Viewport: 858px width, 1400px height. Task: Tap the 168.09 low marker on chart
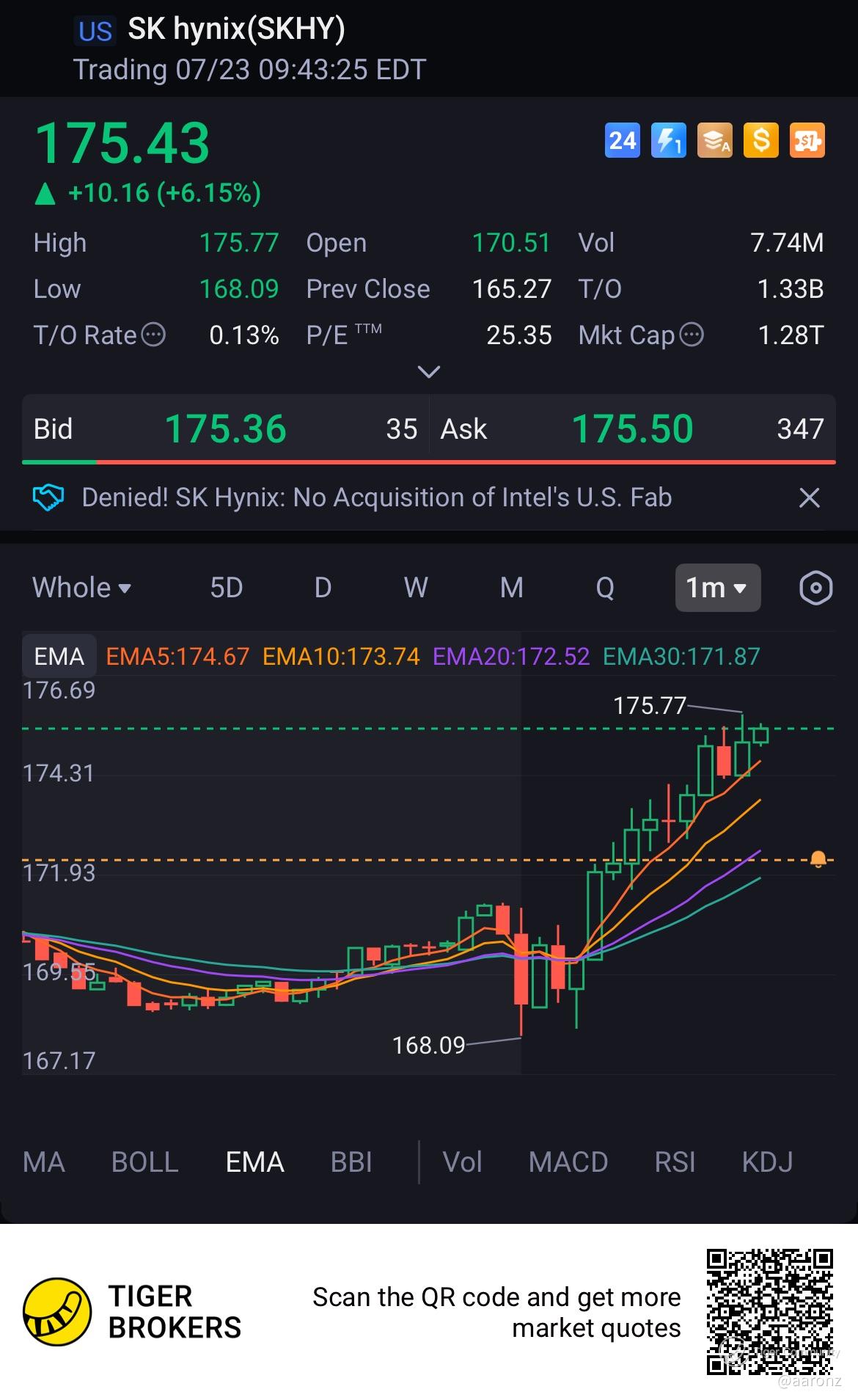click(429, 1045)
